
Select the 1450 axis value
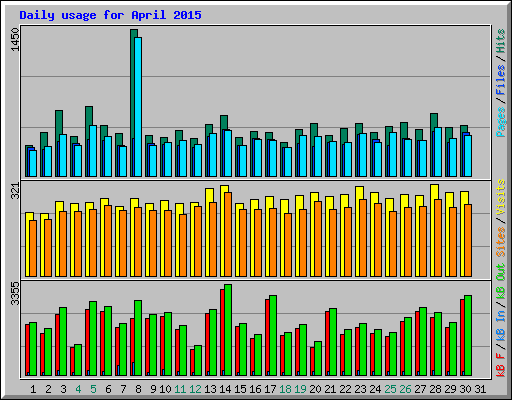tap(15, 40)
